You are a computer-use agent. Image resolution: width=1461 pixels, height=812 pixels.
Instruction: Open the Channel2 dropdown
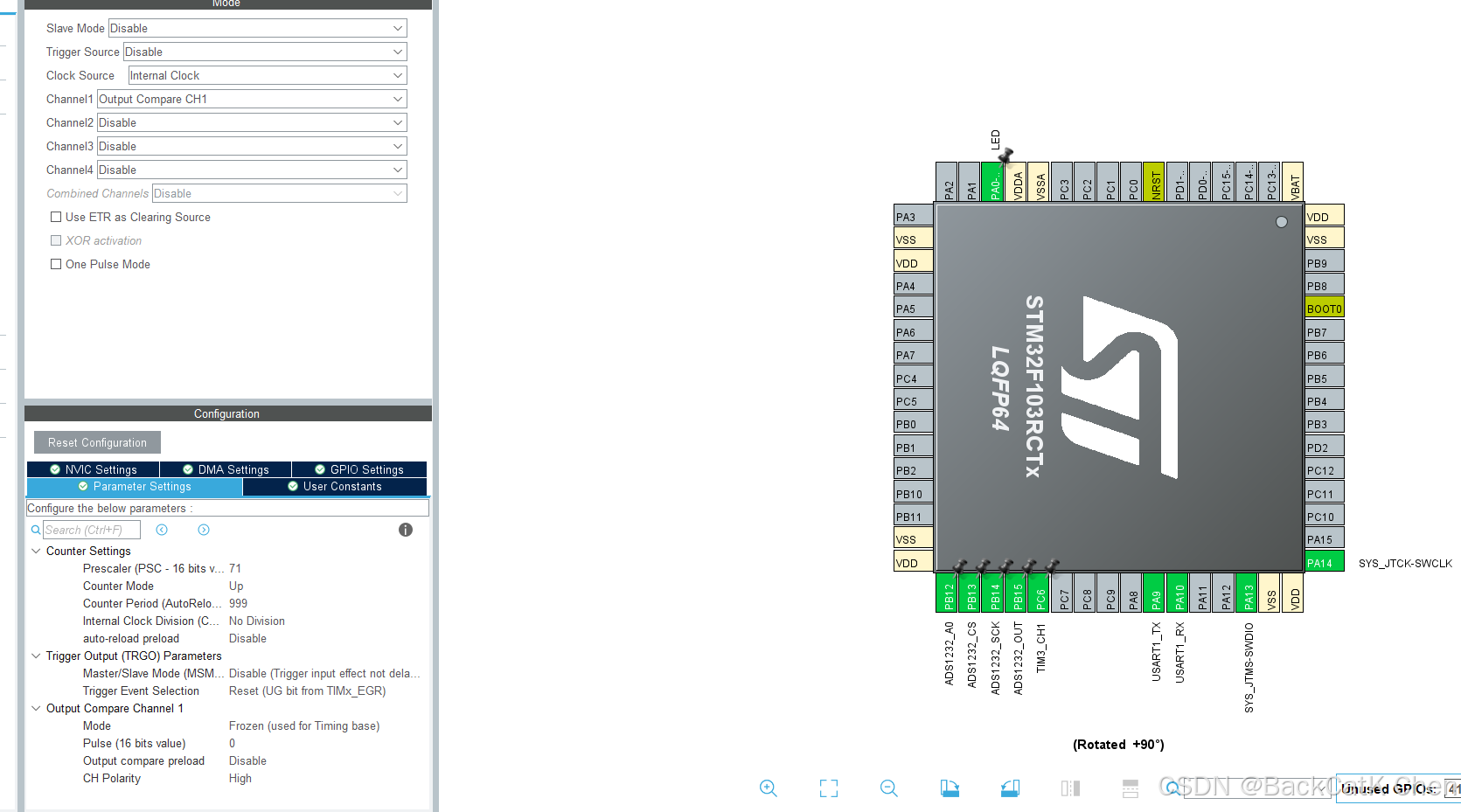click(x=252, y=122)
